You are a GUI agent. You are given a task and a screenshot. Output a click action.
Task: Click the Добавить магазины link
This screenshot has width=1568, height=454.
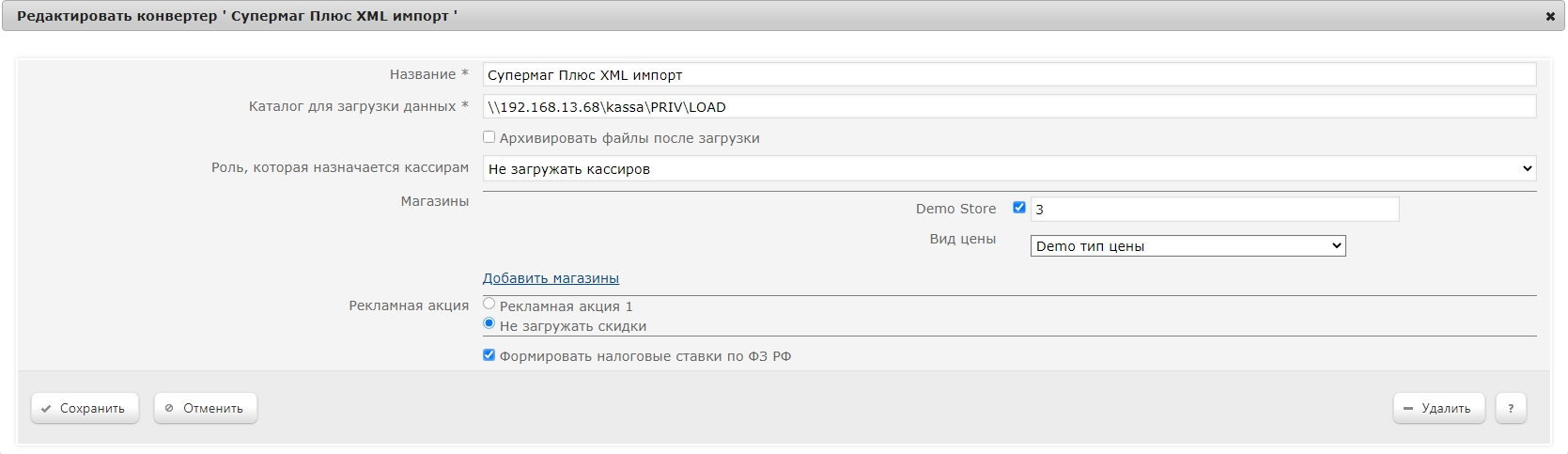point(551,278)
